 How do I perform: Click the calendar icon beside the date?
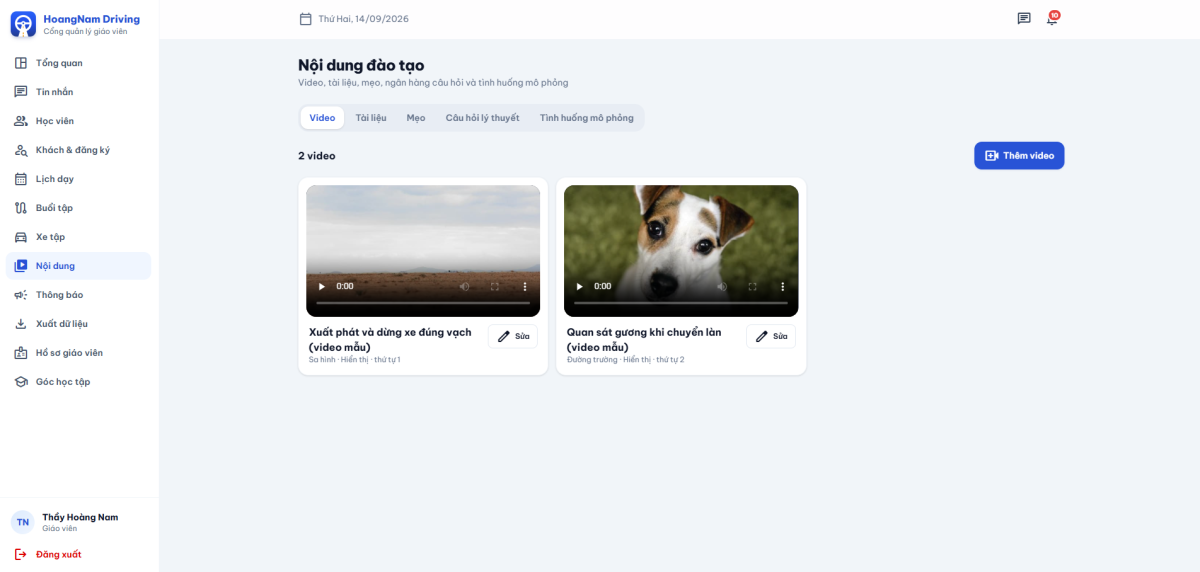tap(306, 19)
